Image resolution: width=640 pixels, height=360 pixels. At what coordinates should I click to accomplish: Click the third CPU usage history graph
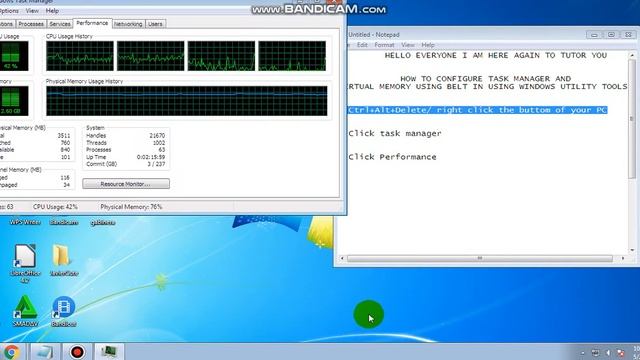tap(221, 56)
